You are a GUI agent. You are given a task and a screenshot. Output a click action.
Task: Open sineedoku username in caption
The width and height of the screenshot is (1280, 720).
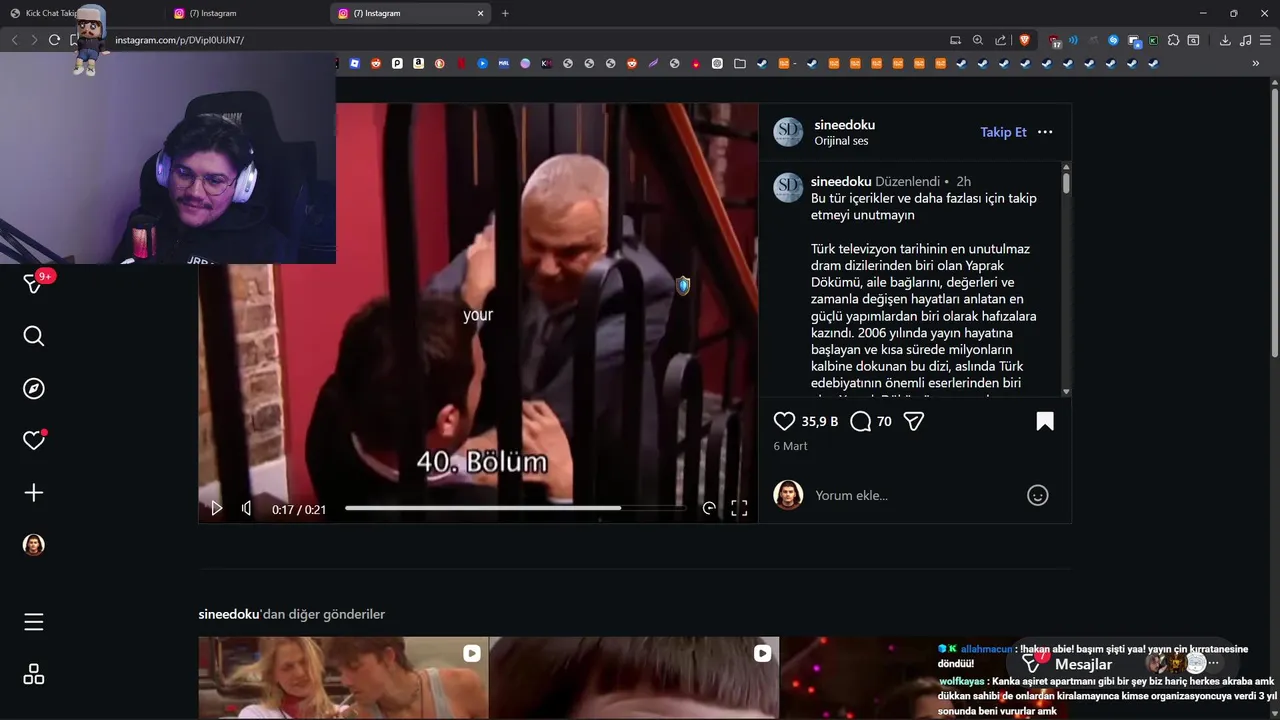(x=841, y=182)
